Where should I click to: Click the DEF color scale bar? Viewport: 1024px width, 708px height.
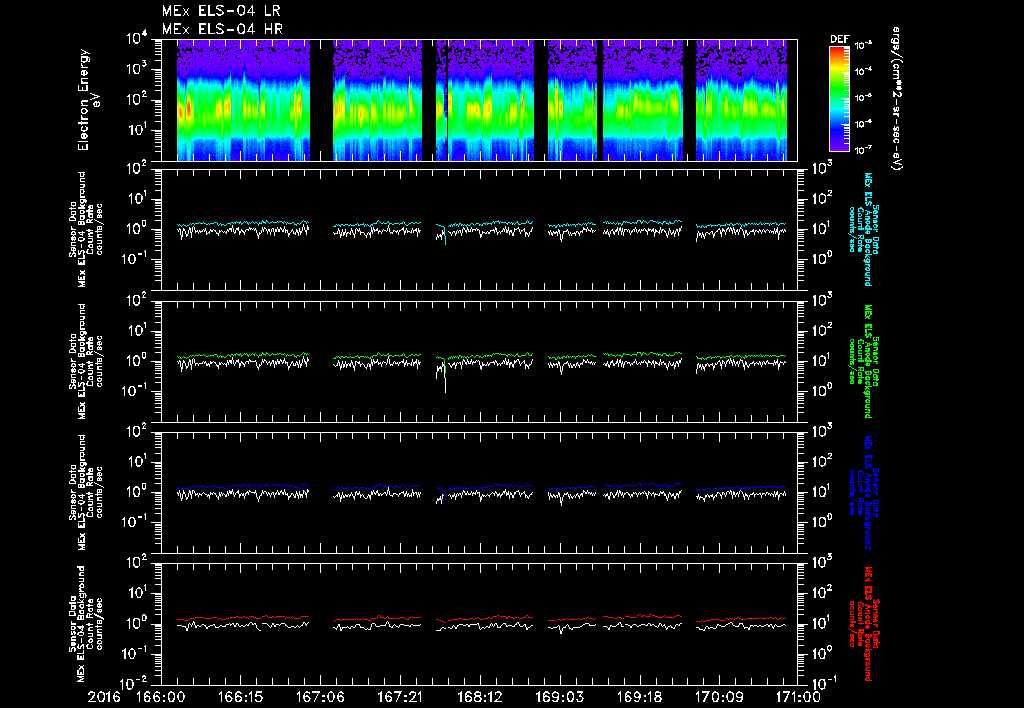pos(838,98)
